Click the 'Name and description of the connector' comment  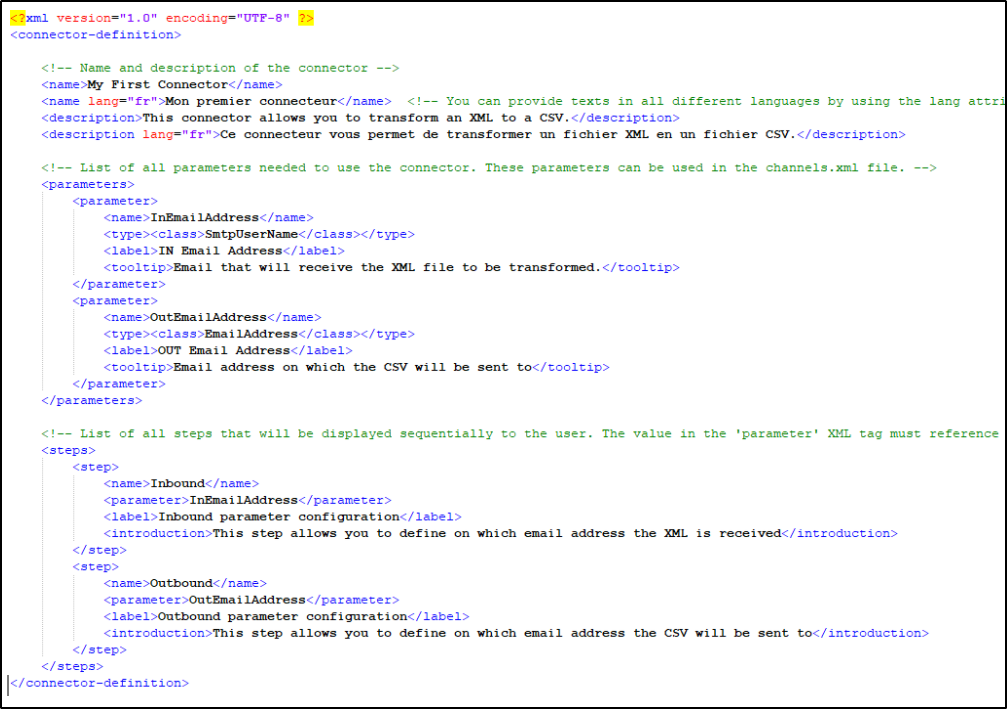pyautogui.click(x=220, y=68)
